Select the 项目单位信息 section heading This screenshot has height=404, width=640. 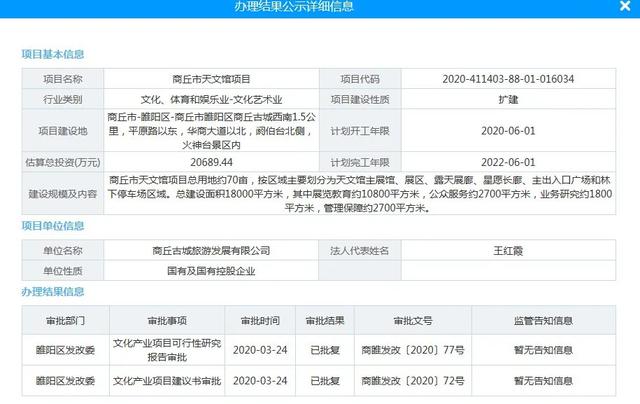point(53,226)
